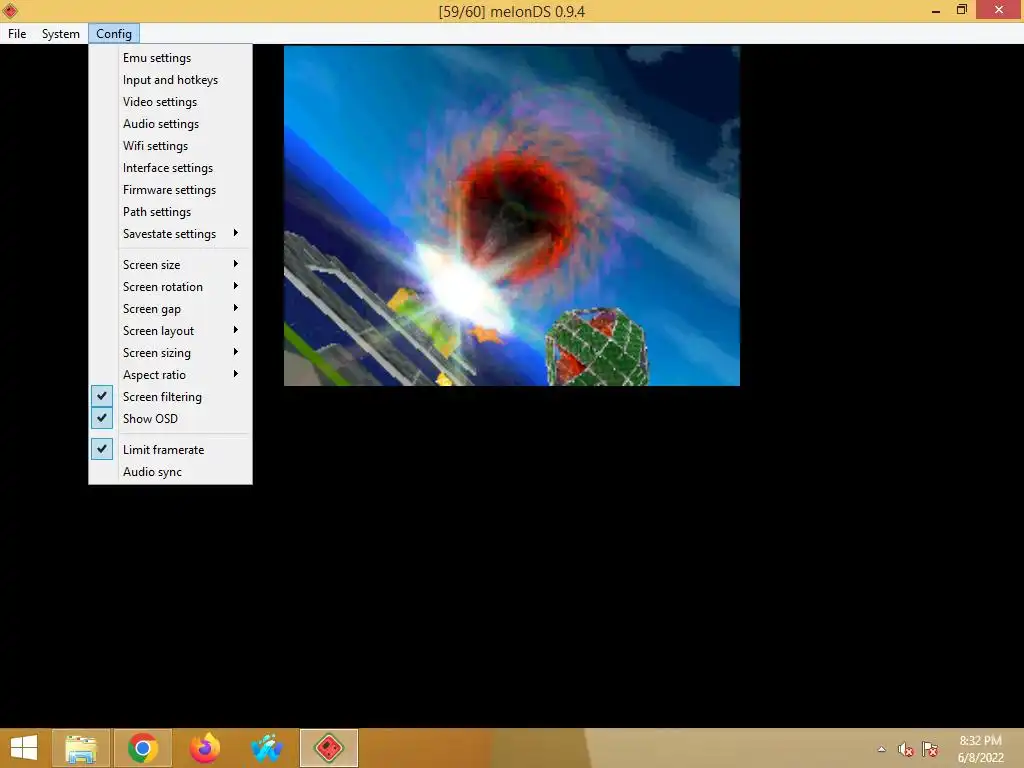
Task: Expand the Screen layout submenu
Action: (x=170, y=331)
